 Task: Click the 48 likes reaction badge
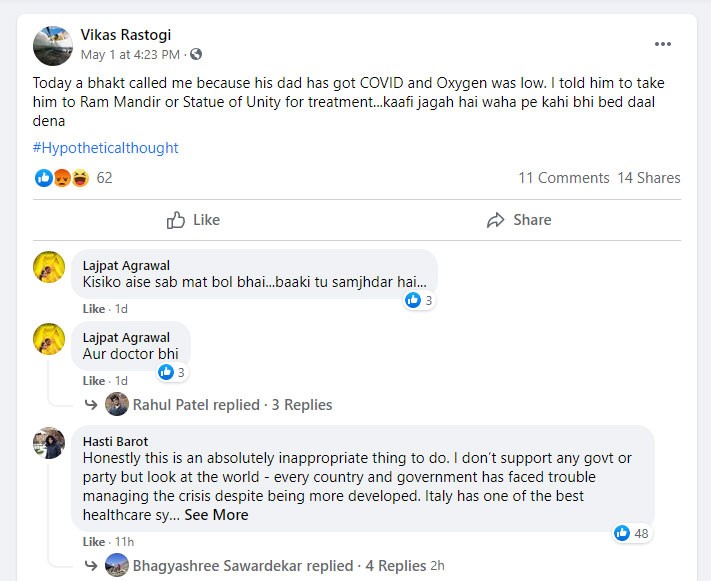pos(632,533)
